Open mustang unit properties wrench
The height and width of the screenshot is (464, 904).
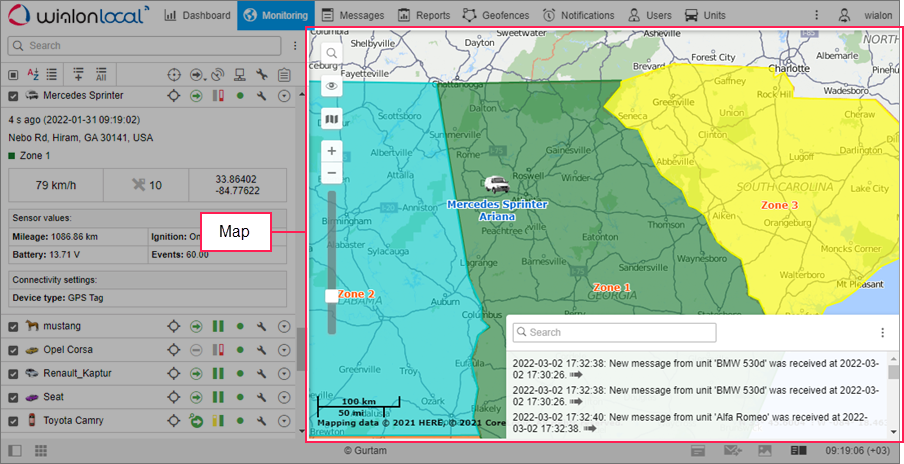(x=262, y=327)
